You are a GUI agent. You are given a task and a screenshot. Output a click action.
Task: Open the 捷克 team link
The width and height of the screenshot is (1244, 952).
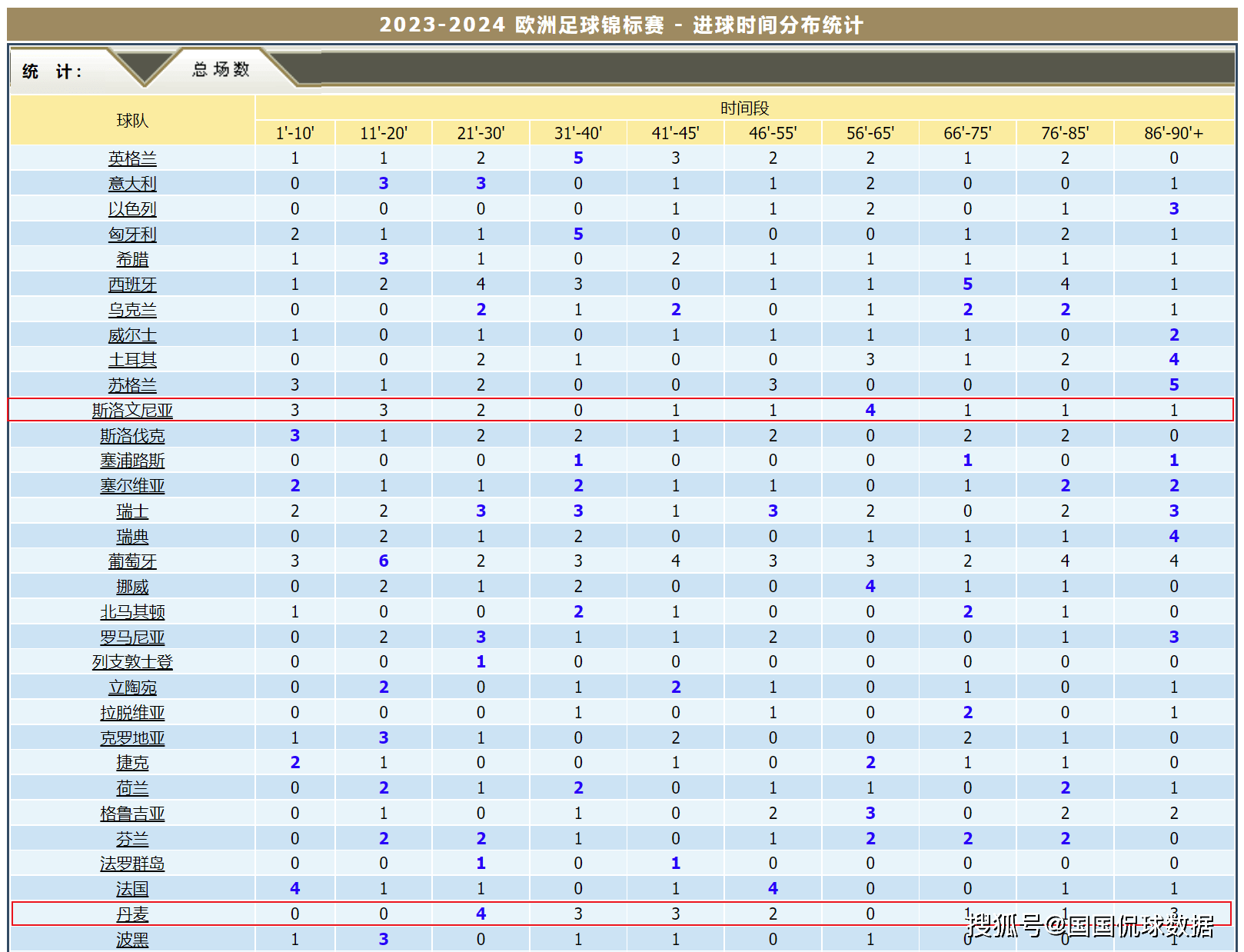(x=132, y=763)
